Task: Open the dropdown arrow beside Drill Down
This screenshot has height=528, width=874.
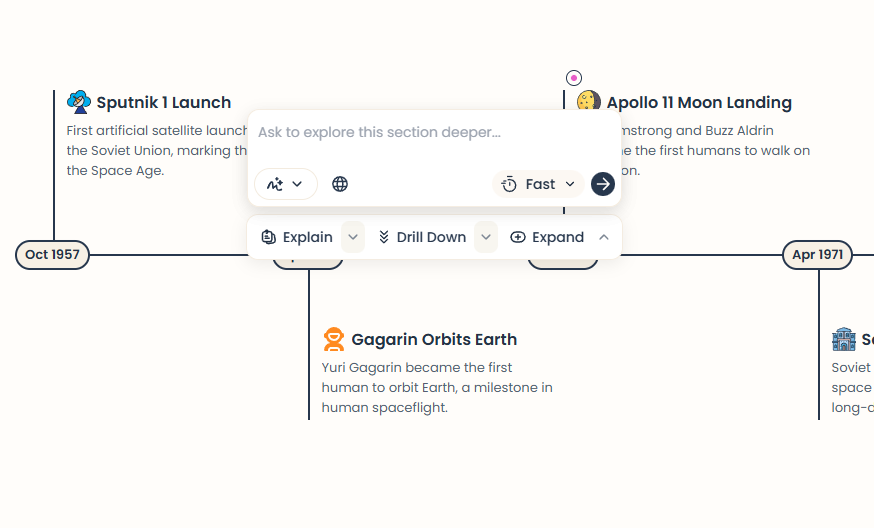Action: pos(486,237)
